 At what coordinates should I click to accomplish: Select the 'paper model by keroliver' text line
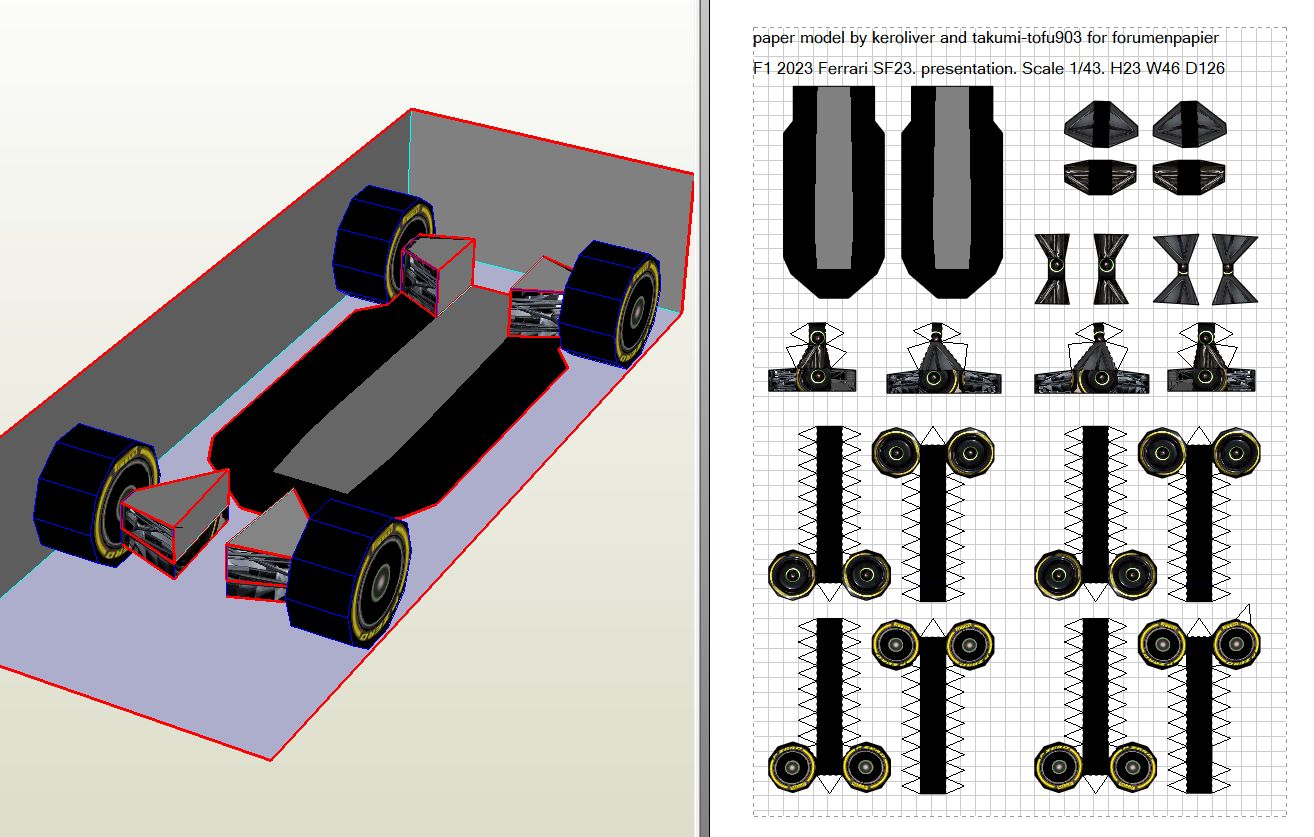[985, 38]
